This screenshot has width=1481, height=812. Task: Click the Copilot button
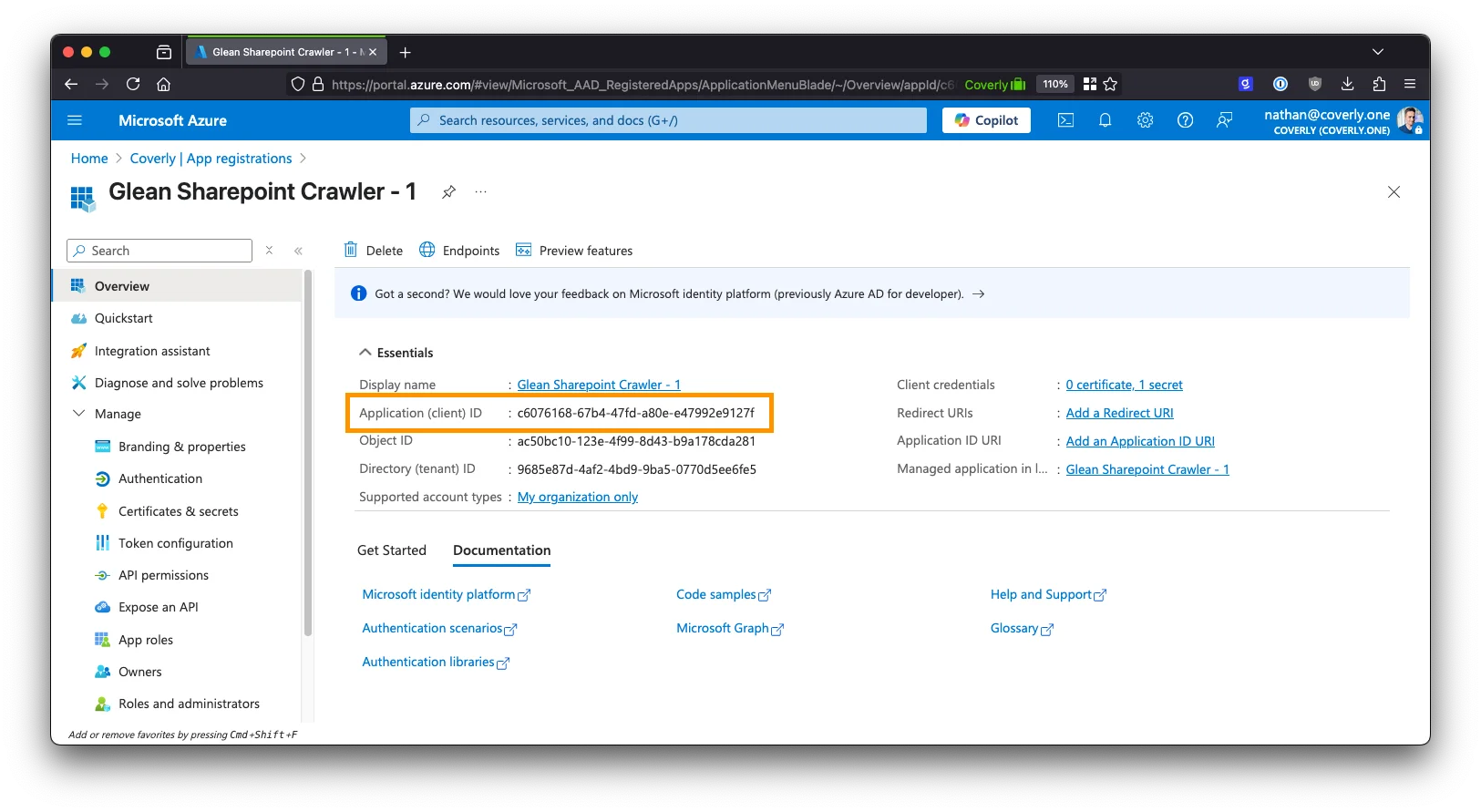pos(986,120)
